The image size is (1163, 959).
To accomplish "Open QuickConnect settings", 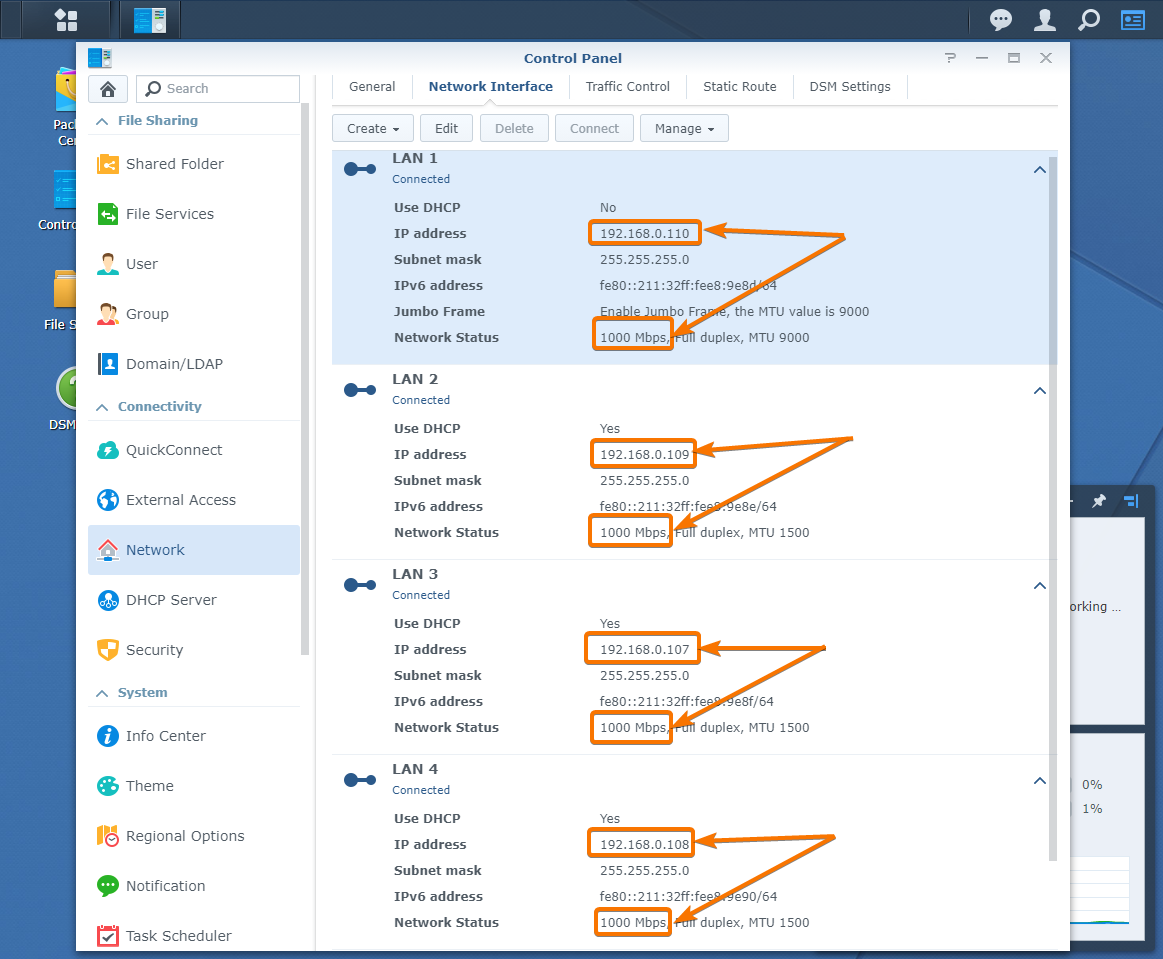I will click(173, 450).
